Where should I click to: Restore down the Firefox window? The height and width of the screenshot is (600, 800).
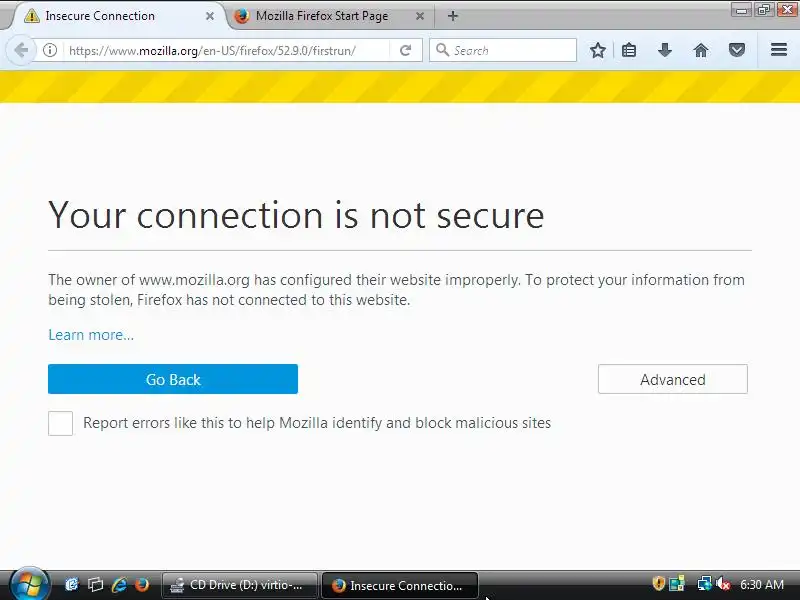(764, 10)
